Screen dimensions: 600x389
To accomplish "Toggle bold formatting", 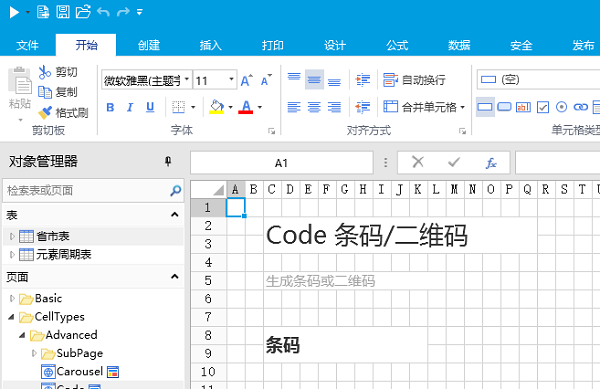I will pos(110,107).
